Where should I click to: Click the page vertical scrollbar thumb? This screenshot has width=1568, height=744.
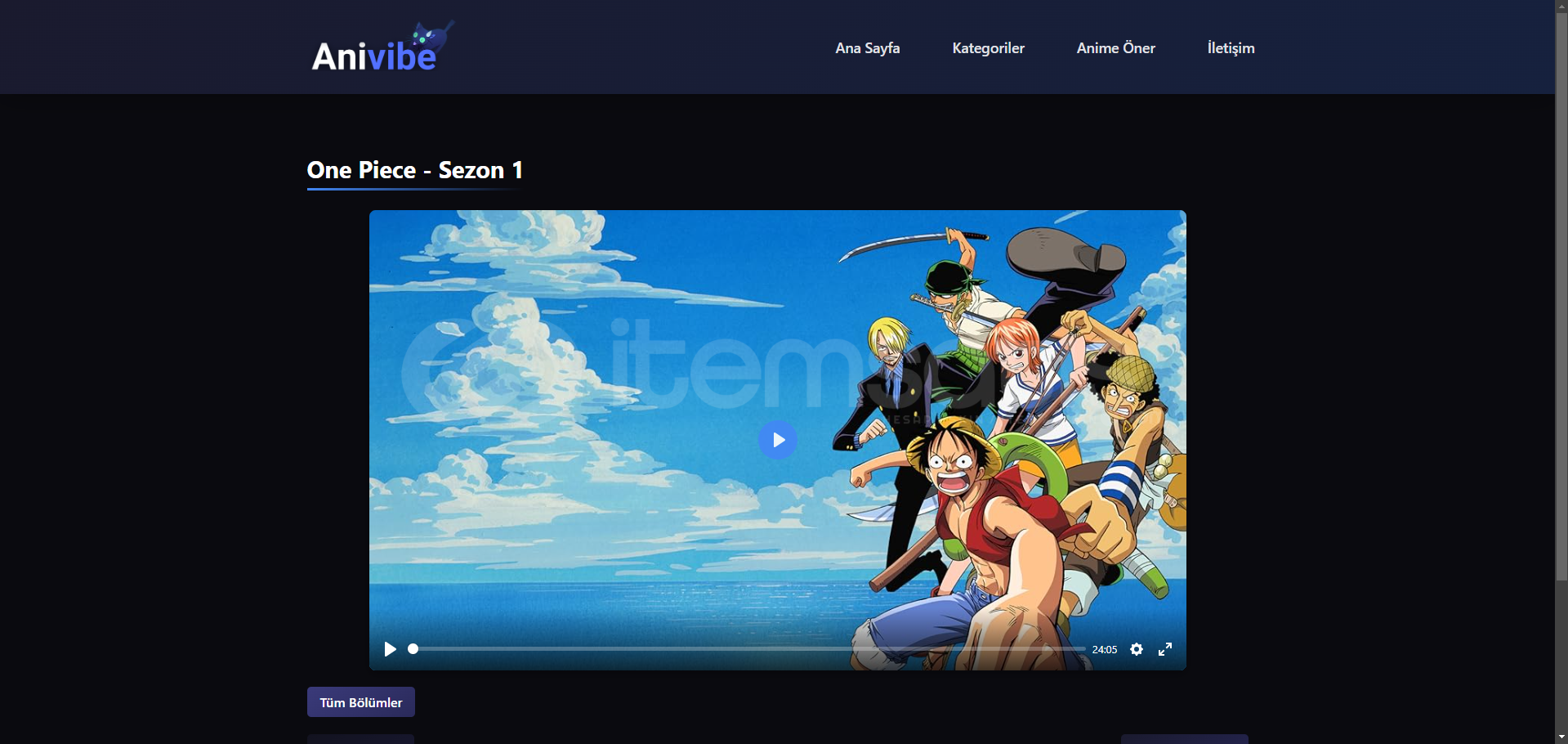1561,296
